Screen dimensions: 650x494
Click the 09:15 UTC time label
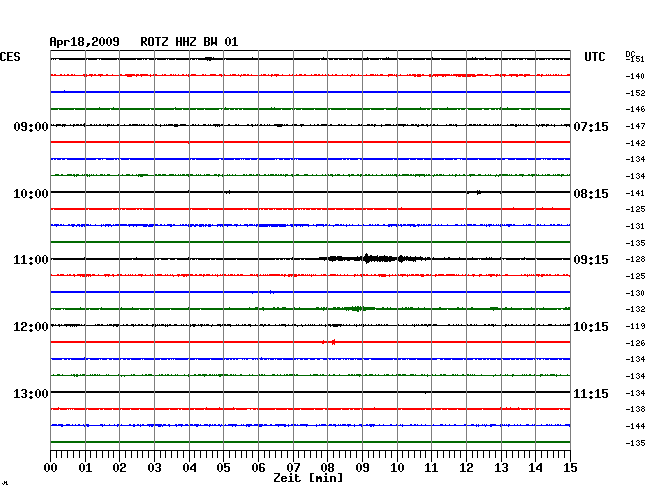coord(591,260)
